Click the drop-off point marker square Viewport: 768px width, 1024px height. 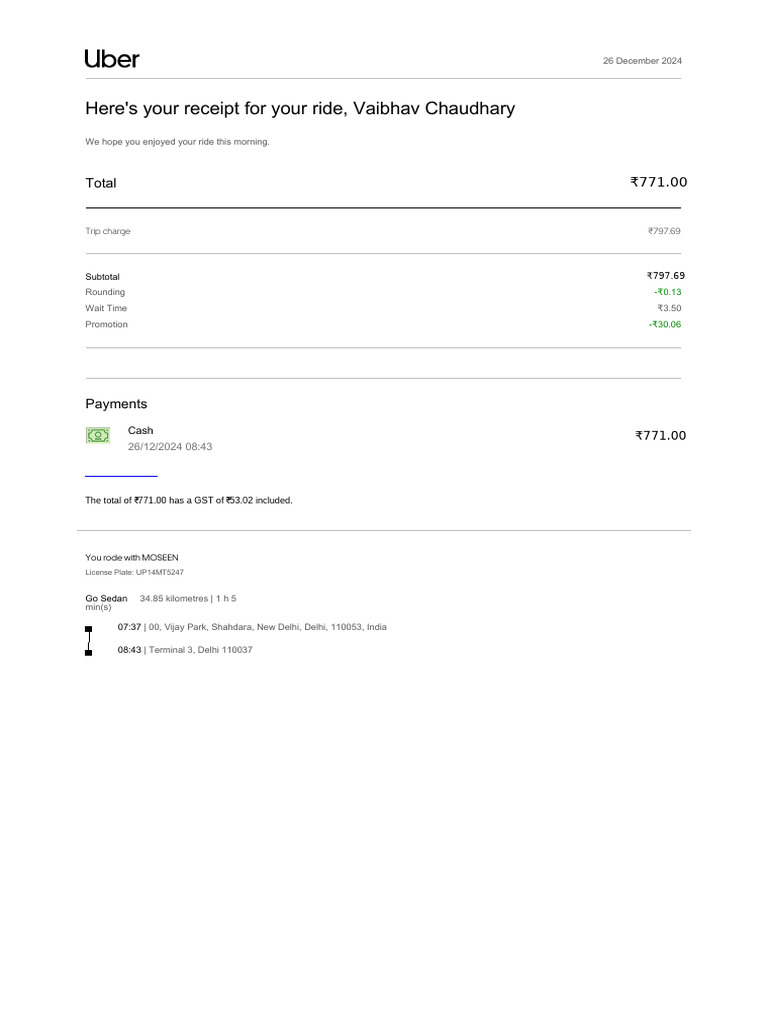(x=89, y=652)
